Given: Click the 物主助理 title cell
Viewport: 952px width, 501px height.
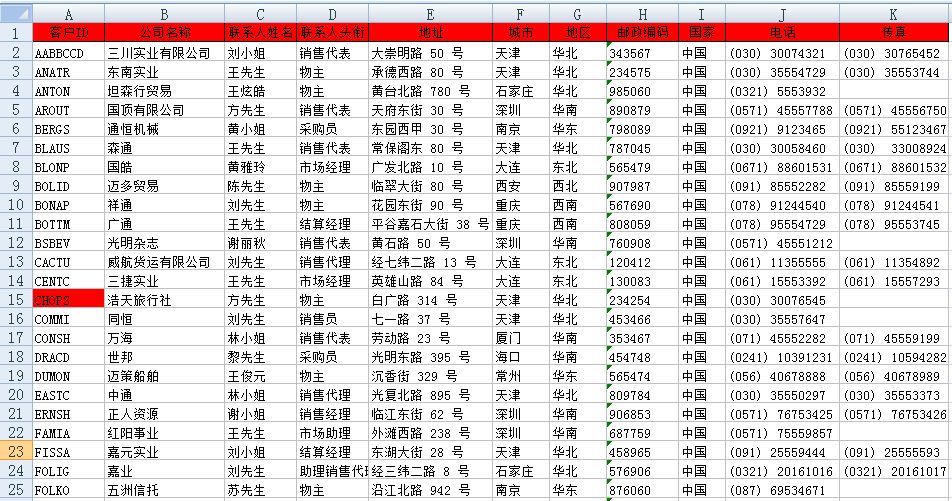Looking at the screenshot, I should click(x=332, y=434).
